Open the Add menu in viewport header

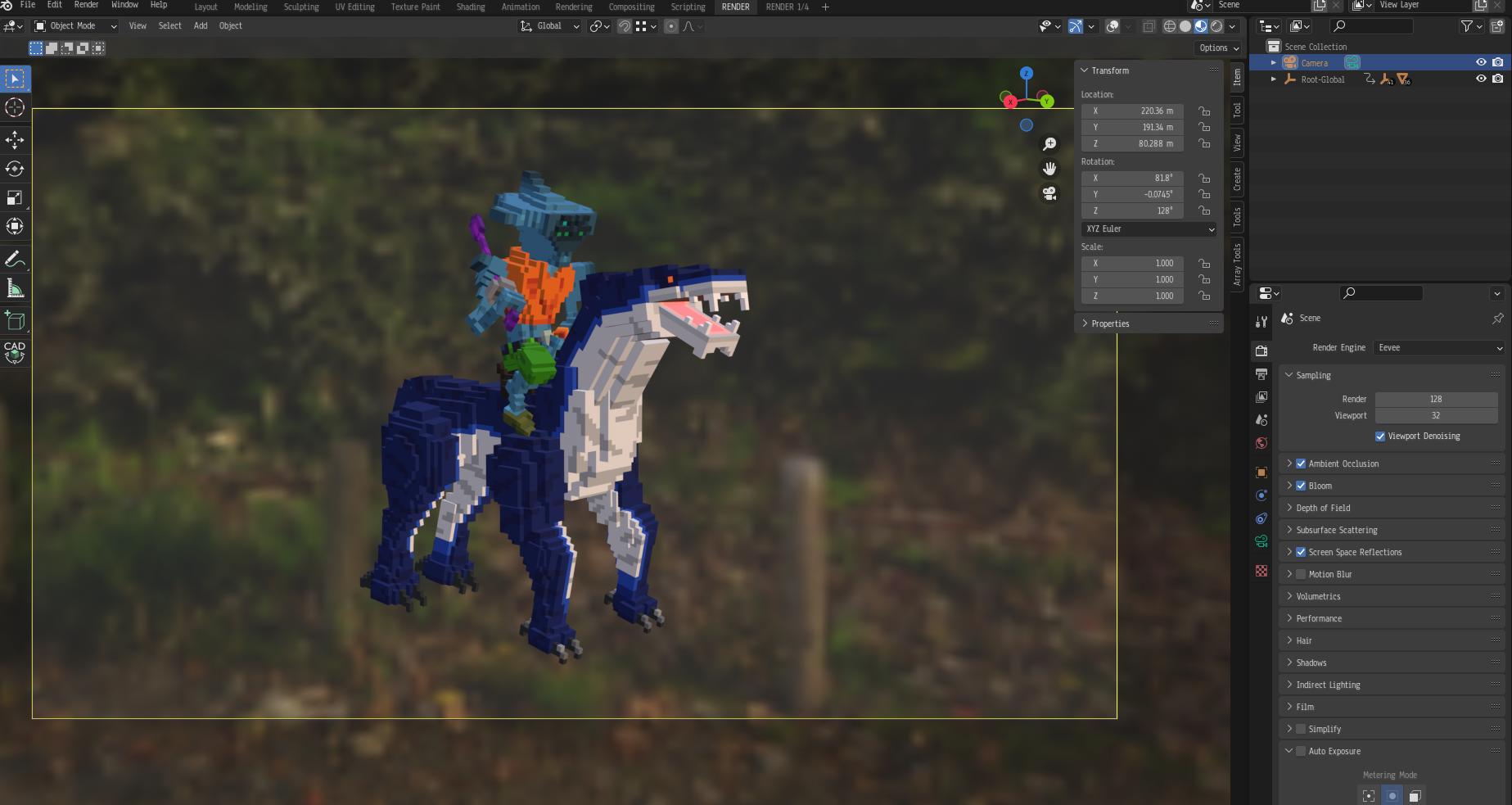[201, 26]
